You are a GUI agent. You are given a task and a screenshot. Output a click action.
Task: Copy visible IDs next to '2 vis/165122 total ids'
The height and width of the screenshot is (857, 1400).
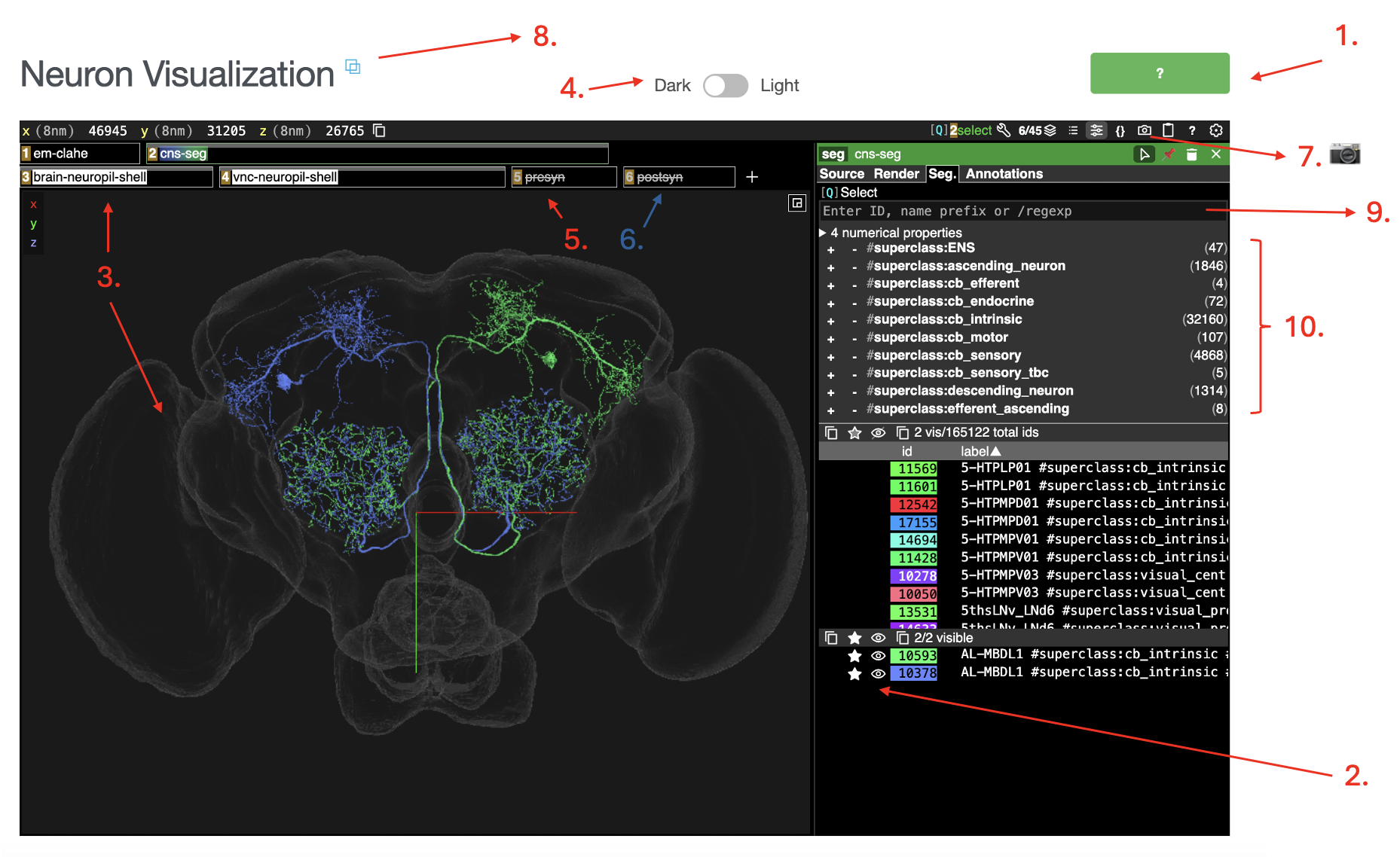click(902, 432)
